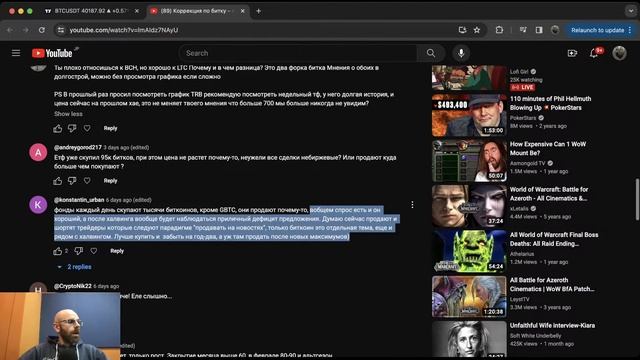Click the YouTube search input field

pos(298,53)
